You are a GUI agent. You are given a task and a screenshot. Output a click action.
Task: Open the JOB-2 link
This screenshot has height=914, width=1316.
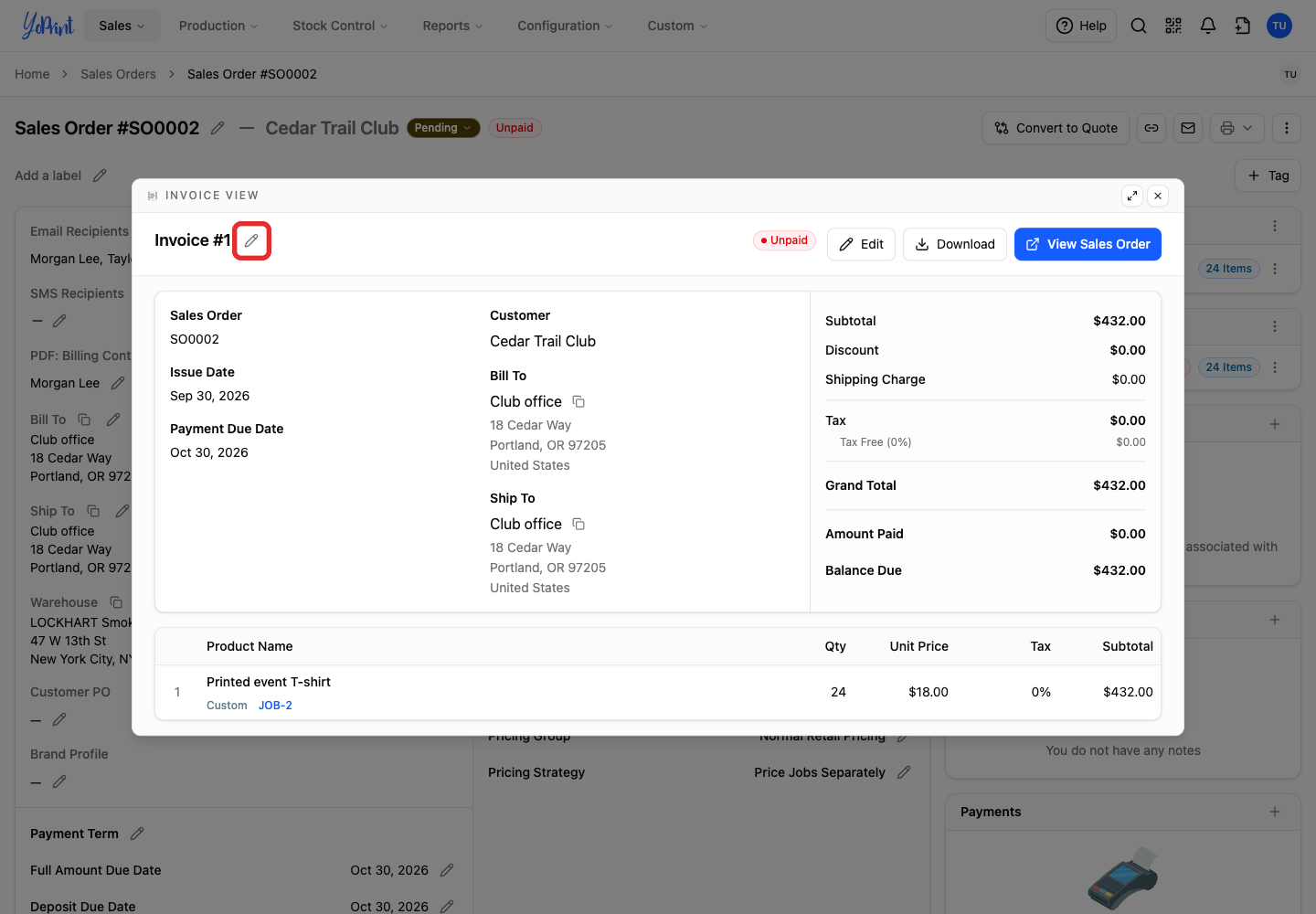(275, 706)
